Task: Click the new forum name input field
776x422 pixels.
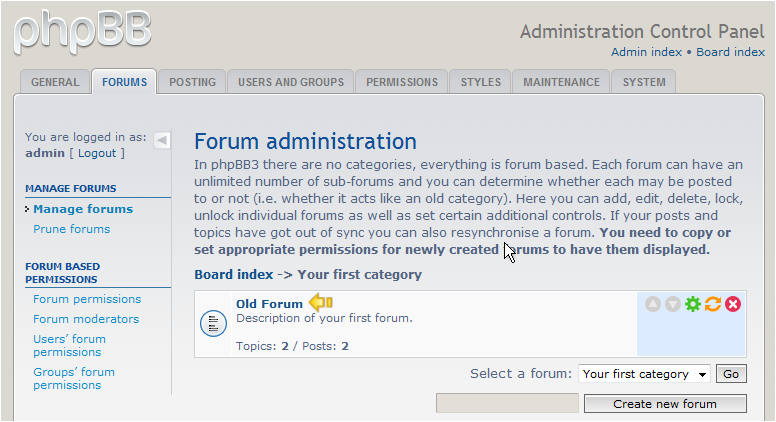Action: (507, 403)
